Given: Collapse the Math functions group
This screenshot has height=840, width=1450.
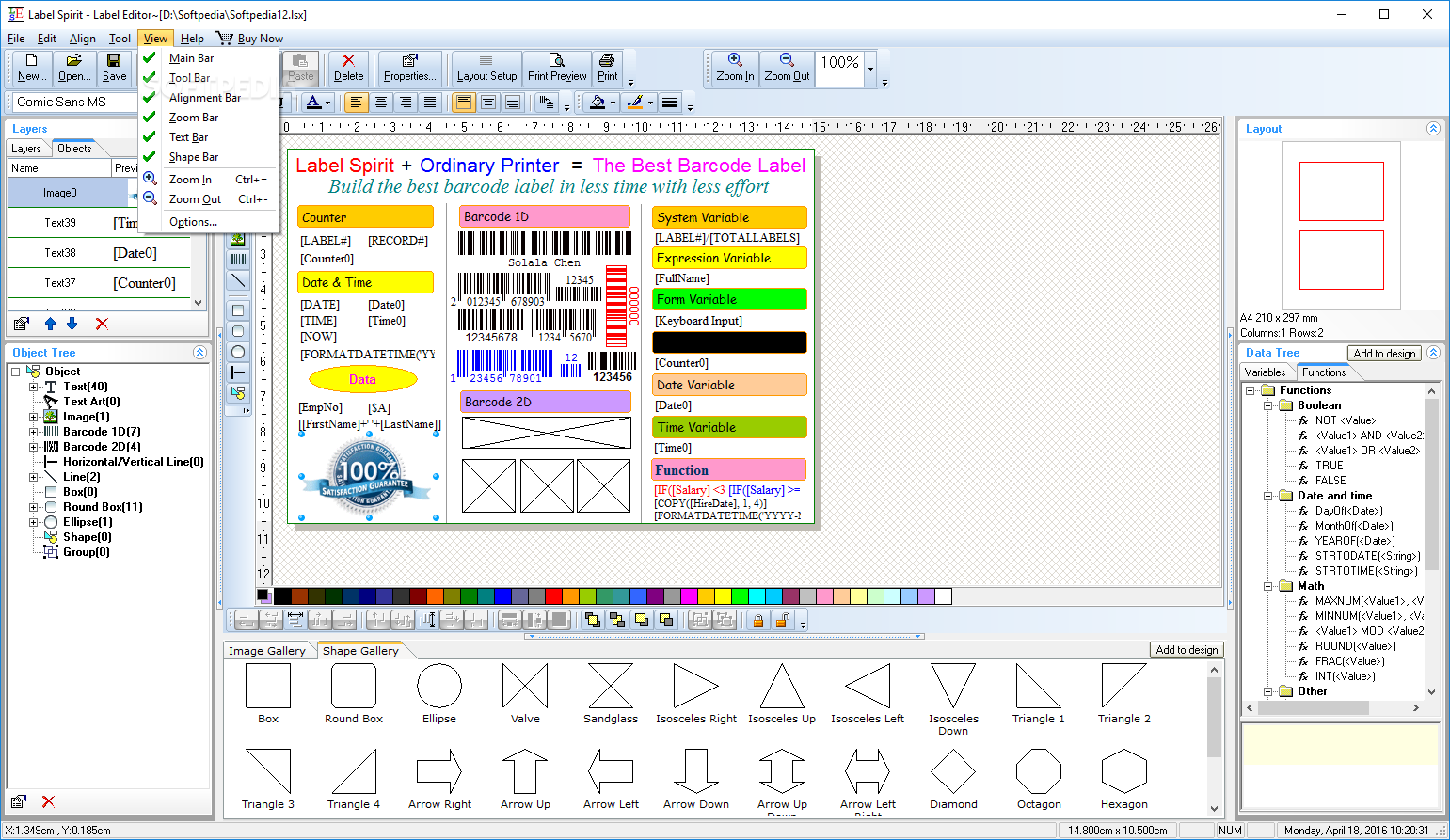Looking at the screenshot, I should pyautogui.click(x=1267, y=586).
